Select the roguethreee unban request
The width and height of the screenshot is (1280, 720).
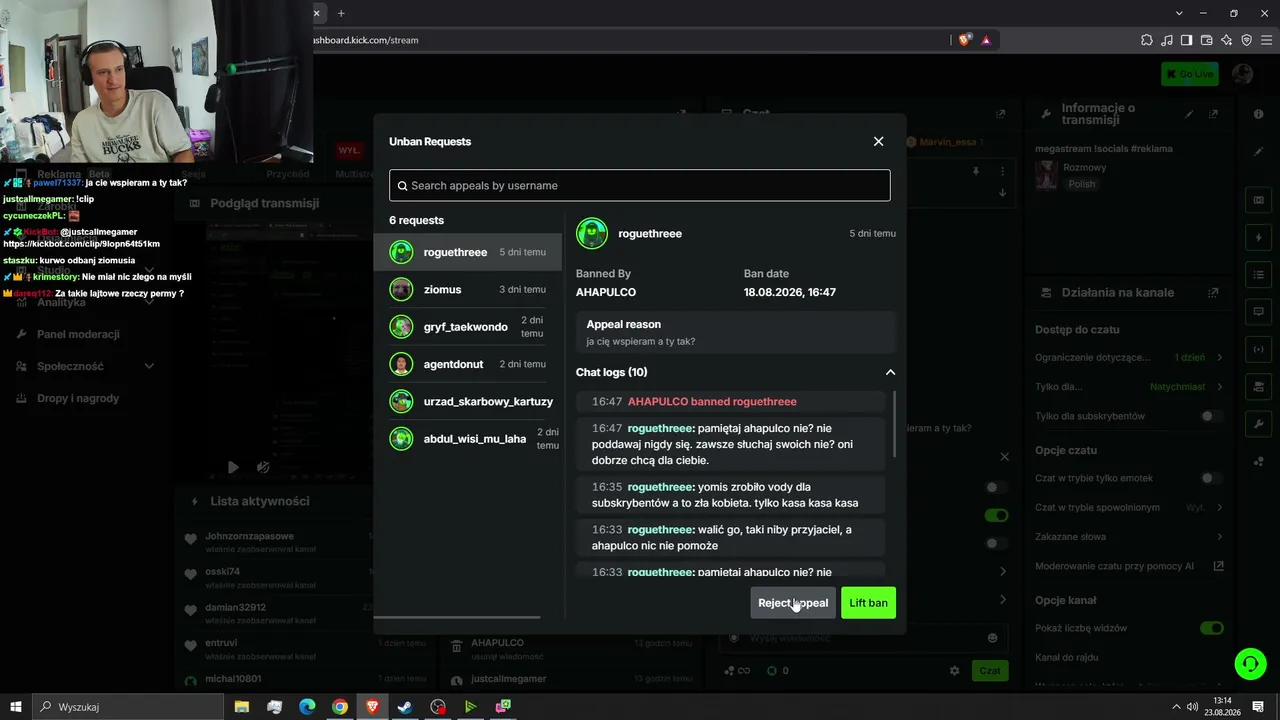tap(468, 252)
